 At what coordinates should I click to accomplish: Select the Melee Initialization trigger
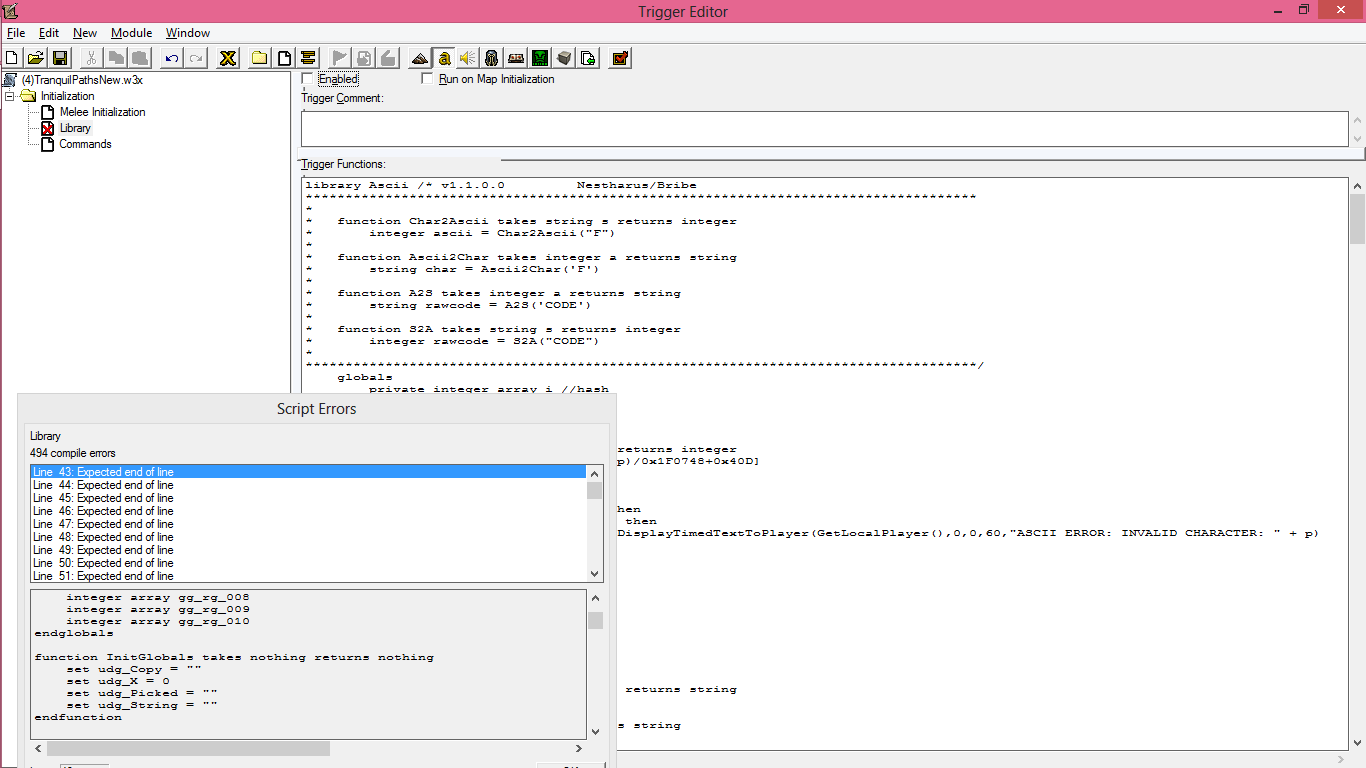102,112
